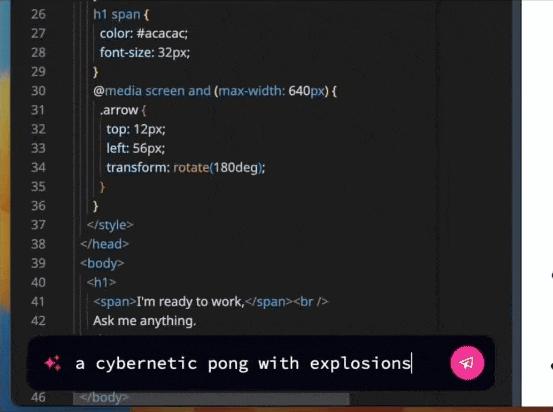The image size is (553, 412).
Task: Click the pink paper-plane send button
Action: (467, 363)
